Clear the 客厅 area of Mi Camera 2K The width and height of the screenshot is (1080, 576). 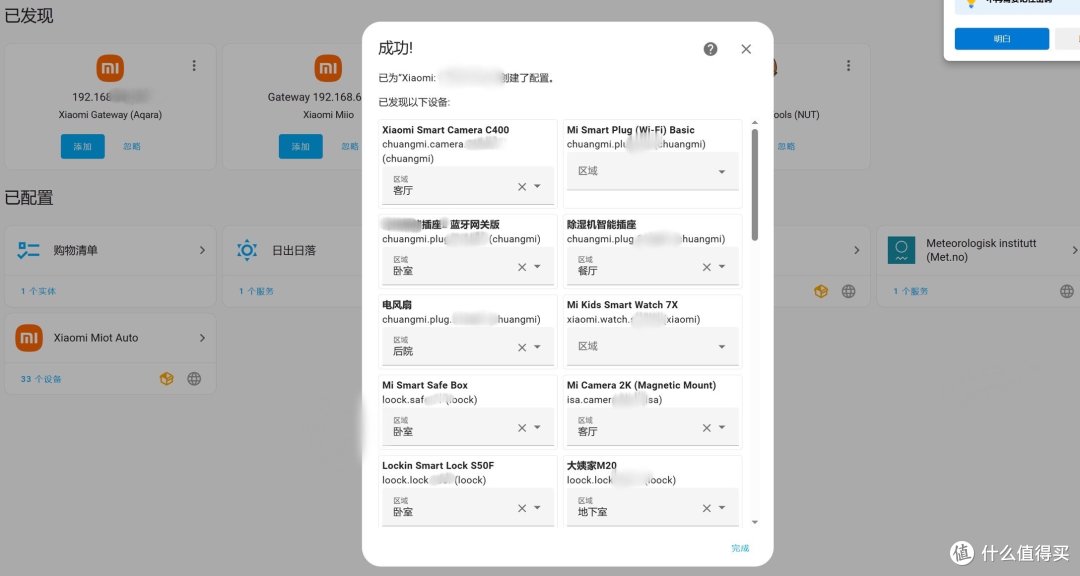[x=707, y=428]
